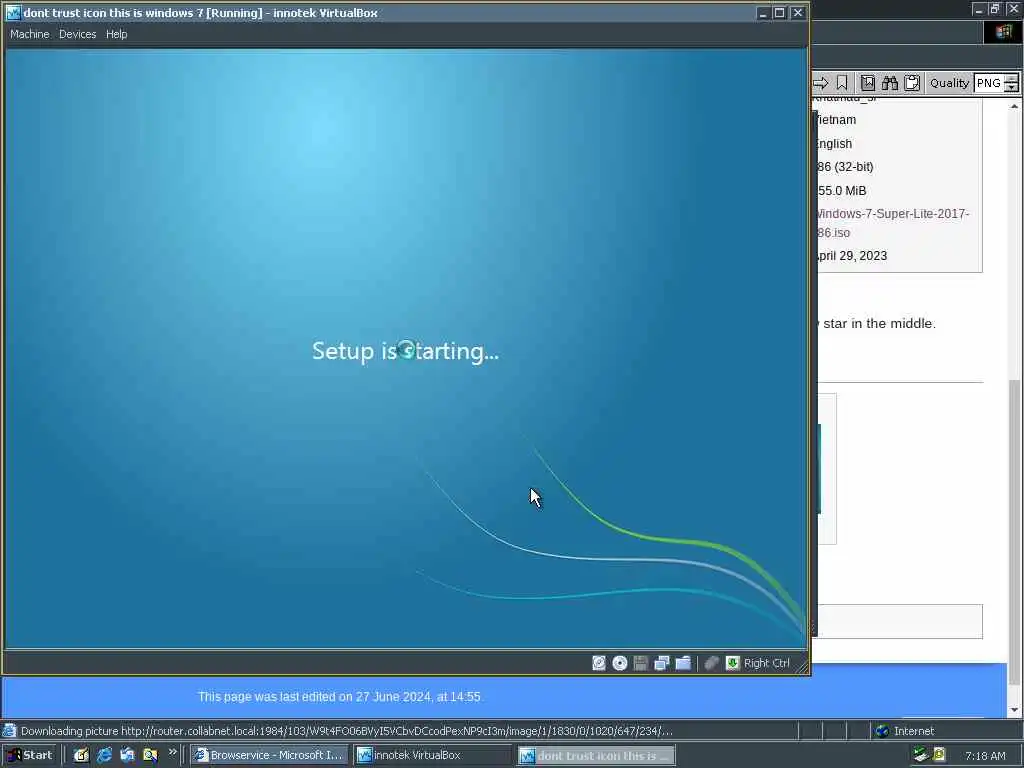Screen dimensions: 1024x768
Task: Click the Windows flag logo in browser
Action: (x=1003, y=33)
